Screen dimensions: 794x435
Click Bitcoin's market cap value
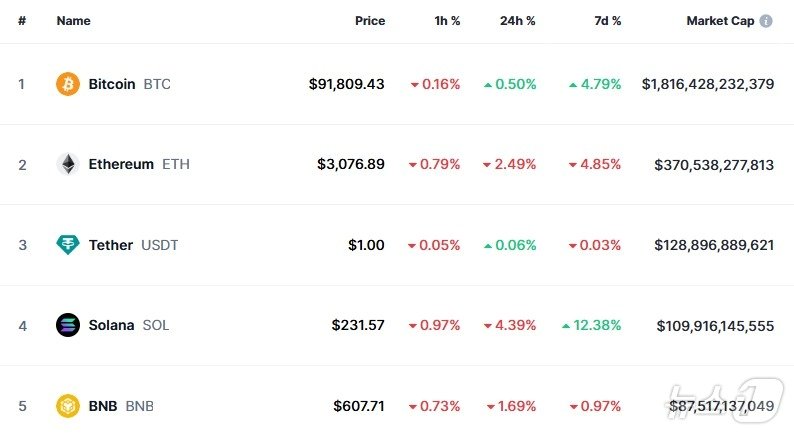click(707, 84)
